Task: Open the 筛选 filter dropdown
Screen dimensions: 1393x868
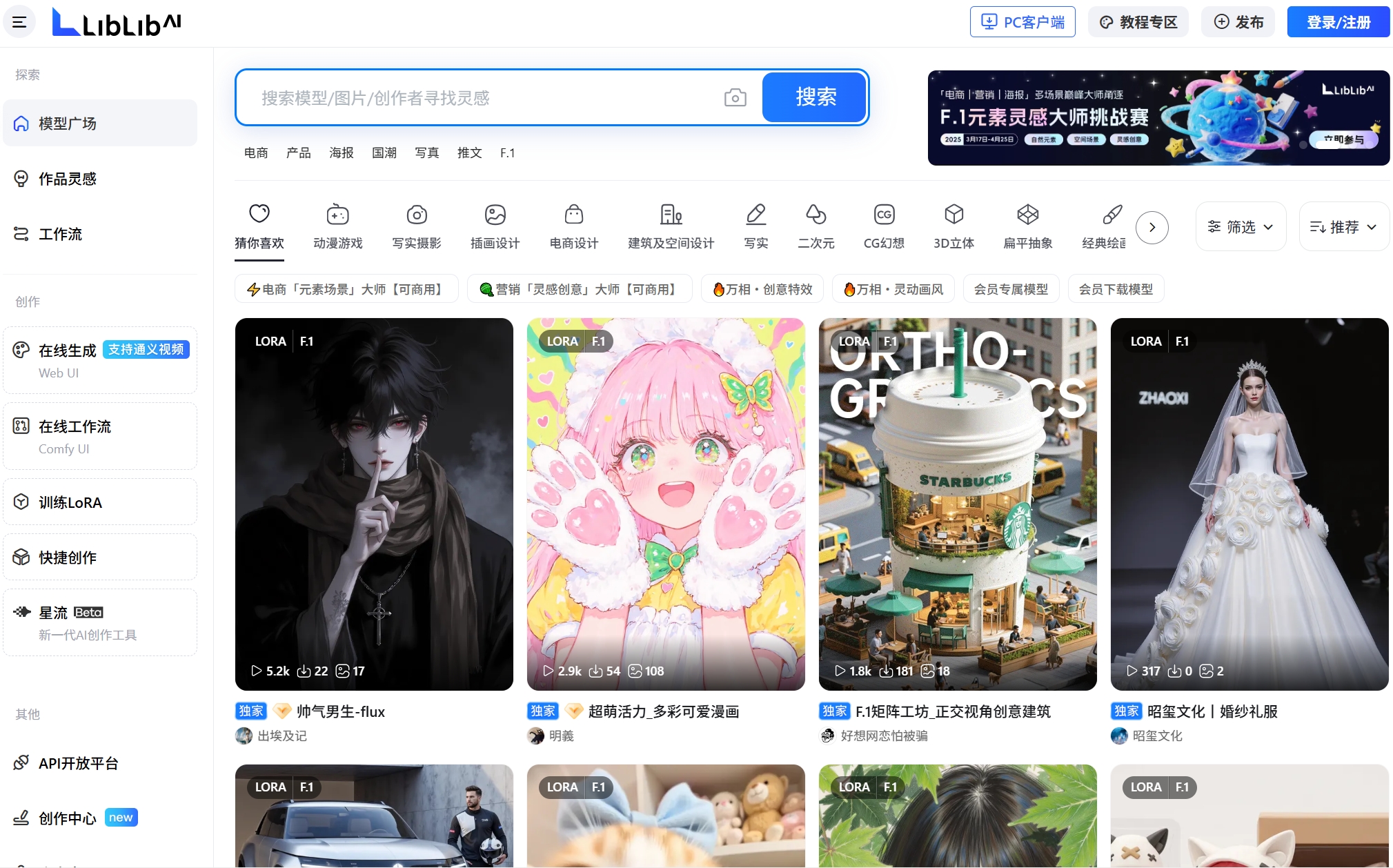Action: tap(1241, 227)
